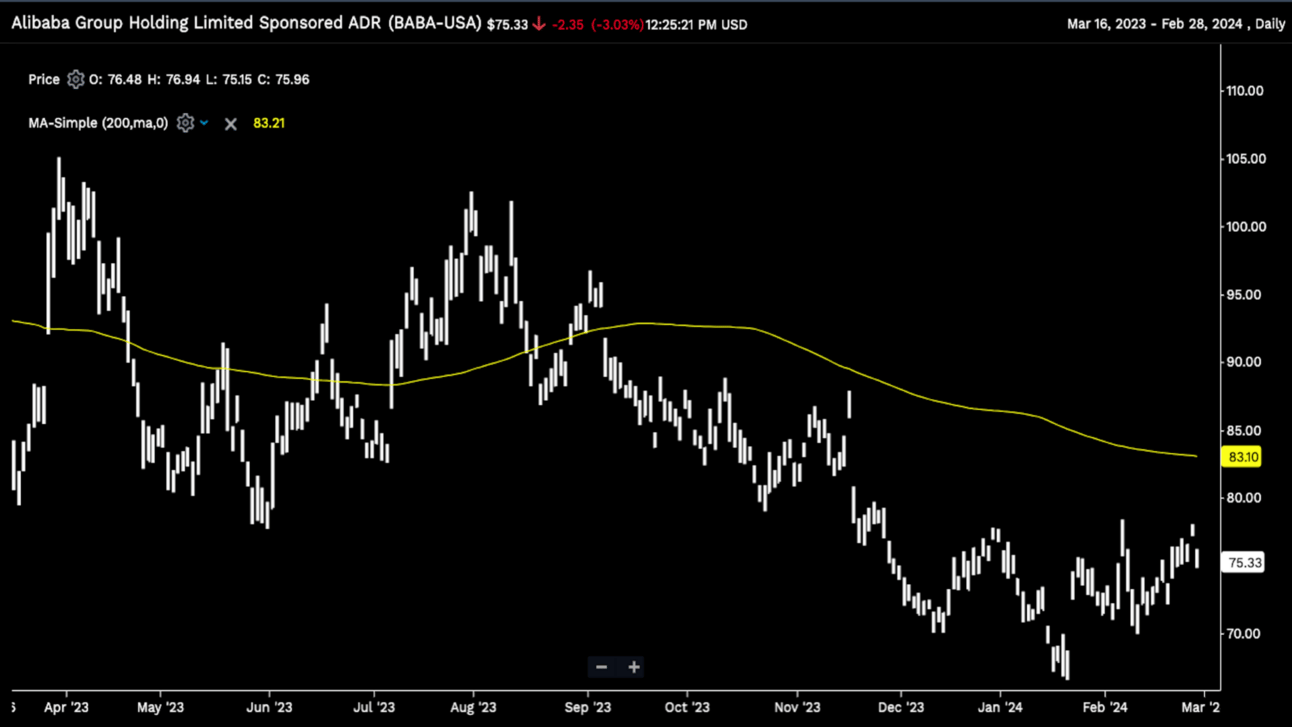This screenshot has width=1292, height=727.
Task: Select the 85.00 price axis label
Action: (x=1245, y=431)
